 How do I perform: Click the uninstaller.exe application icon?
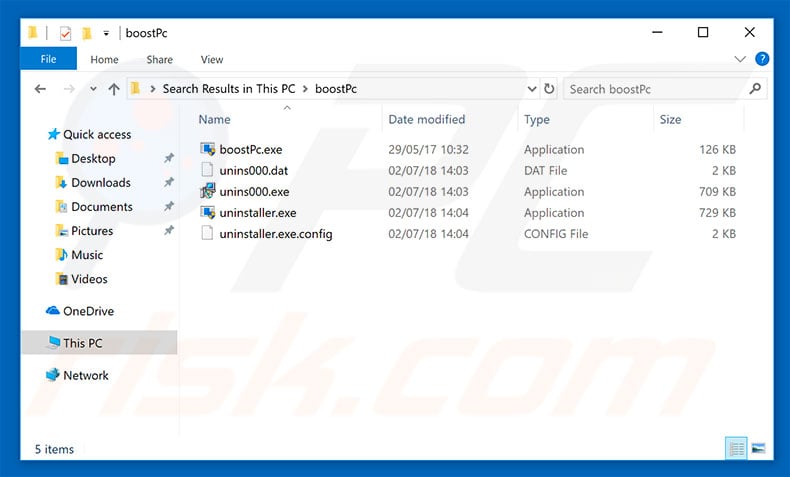[x=208, y=212]
